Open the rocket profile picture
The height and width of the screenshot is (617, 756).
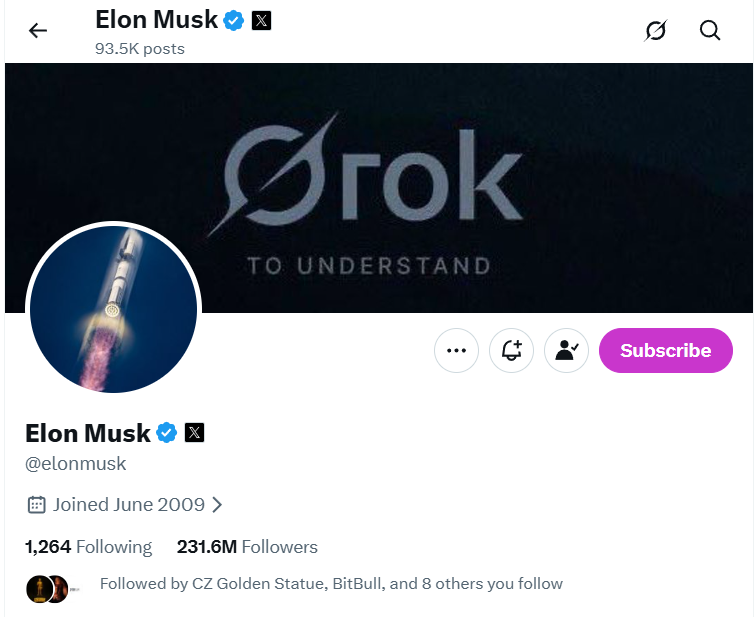click(113, 309)
